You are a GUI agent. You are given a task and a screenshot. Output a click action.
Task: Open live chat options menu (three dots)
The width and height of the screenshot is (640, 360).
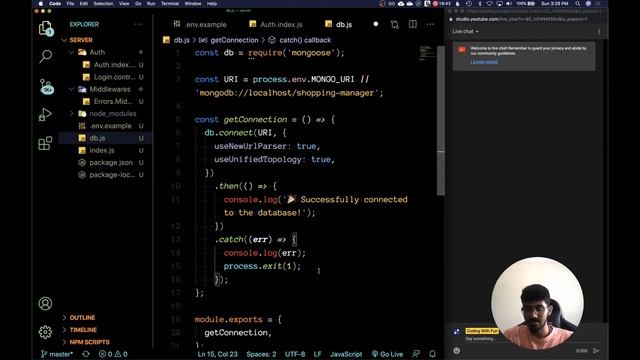point(599,31)
